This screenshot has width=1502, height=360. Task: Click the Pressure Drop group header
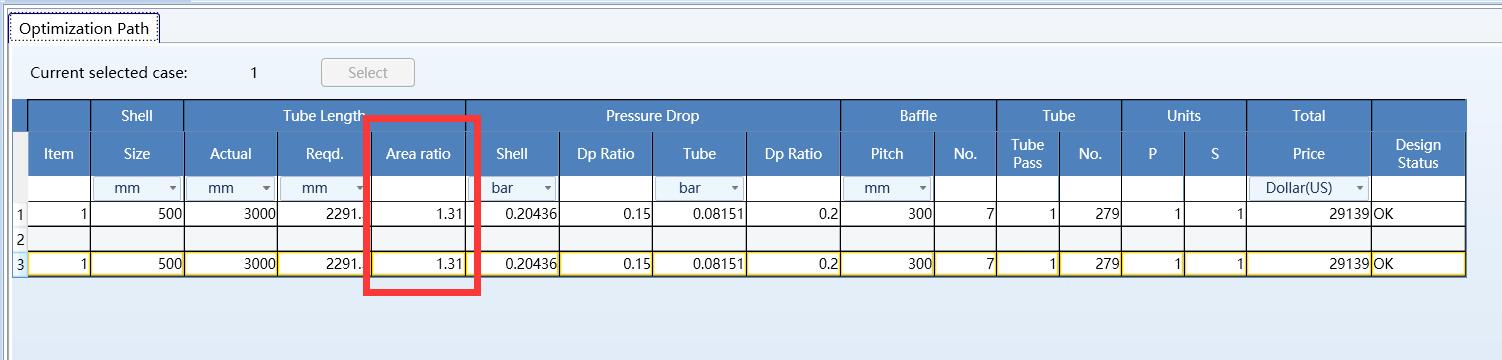point(653,116)
